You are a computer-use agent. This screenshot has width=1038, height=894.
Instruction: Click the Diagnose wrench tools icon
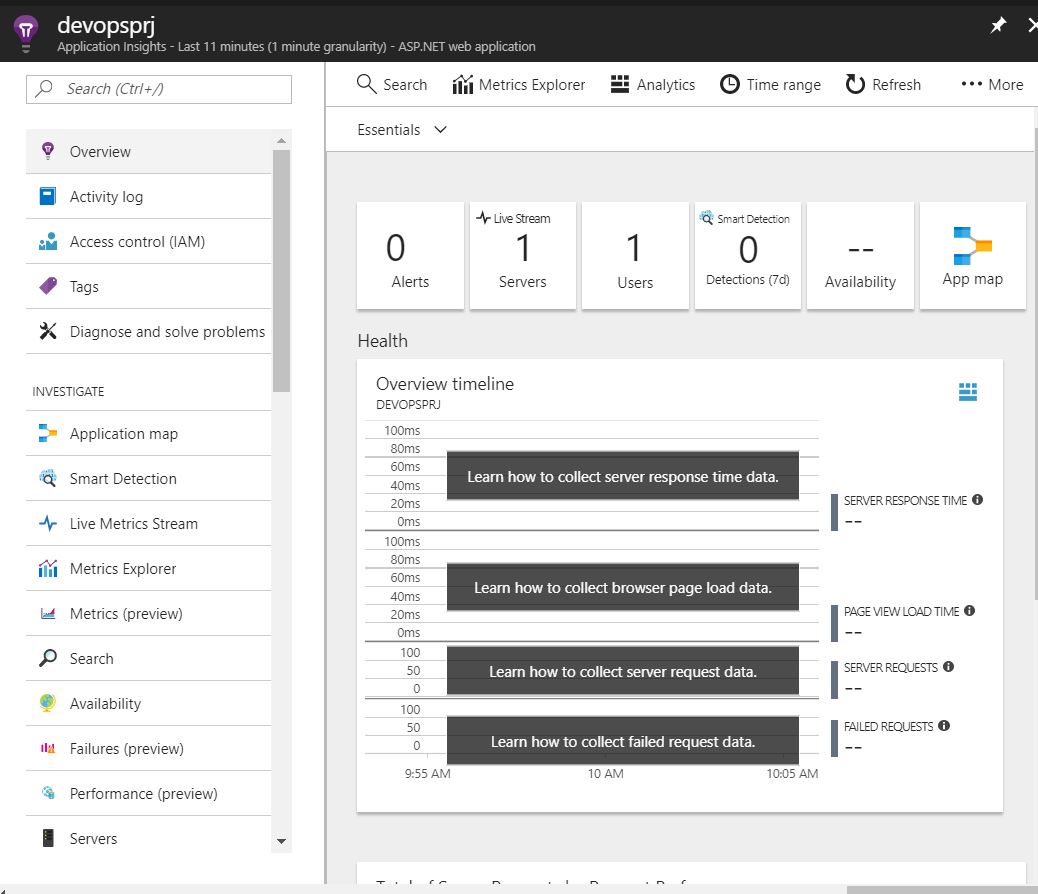coord(48,331)
